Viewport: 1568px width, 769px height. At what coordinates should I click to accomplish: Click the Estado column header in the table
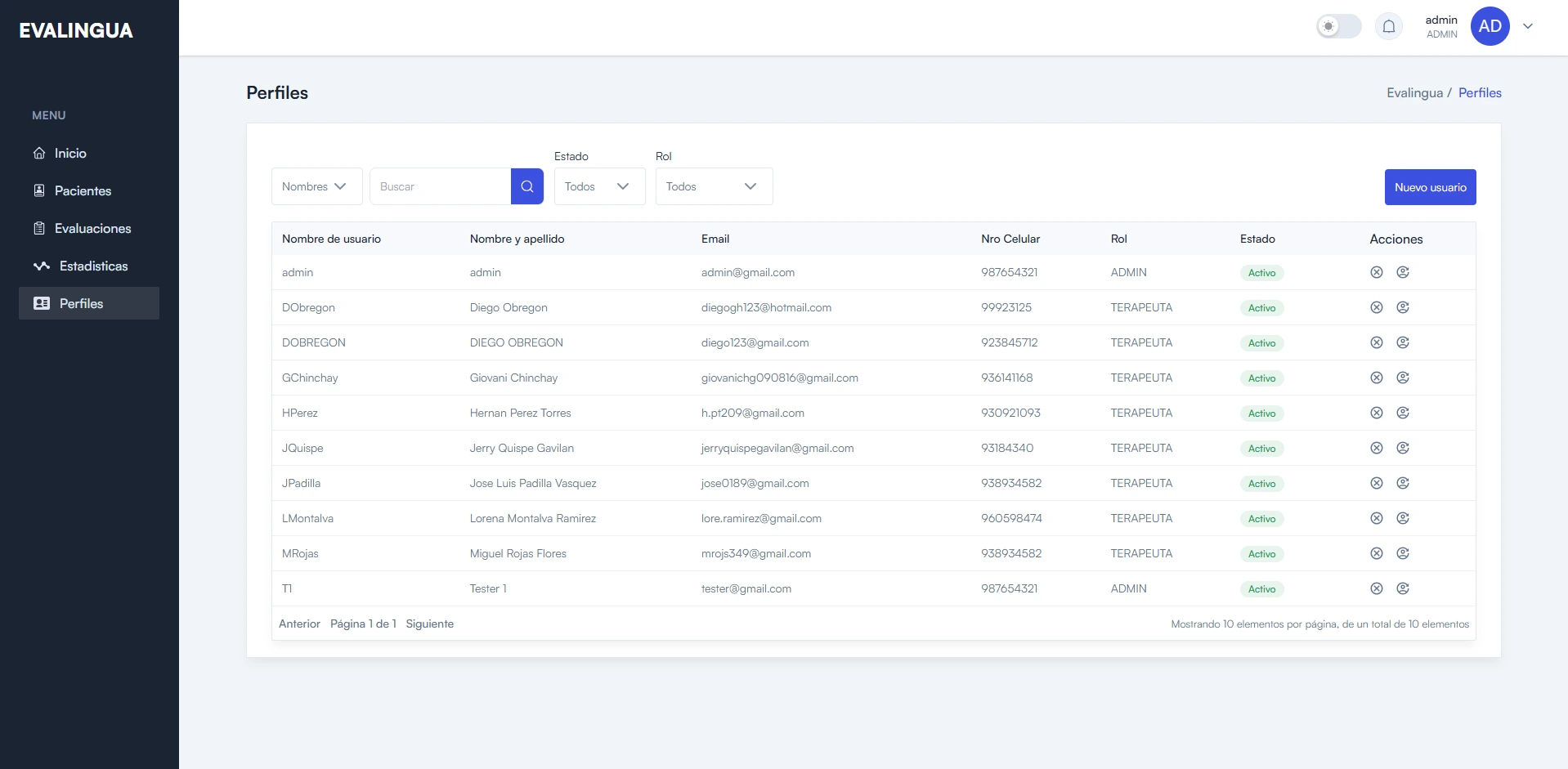coord(1257,239)
